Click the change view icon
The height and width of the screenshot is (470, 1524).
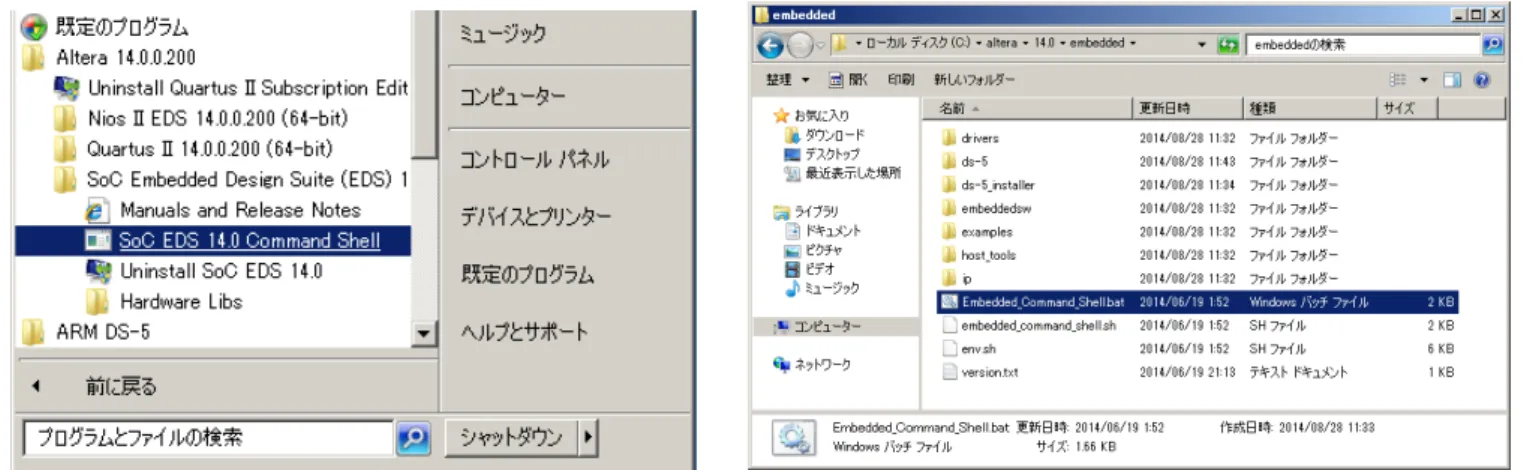pyautogui.click(x=1397, y=79)
